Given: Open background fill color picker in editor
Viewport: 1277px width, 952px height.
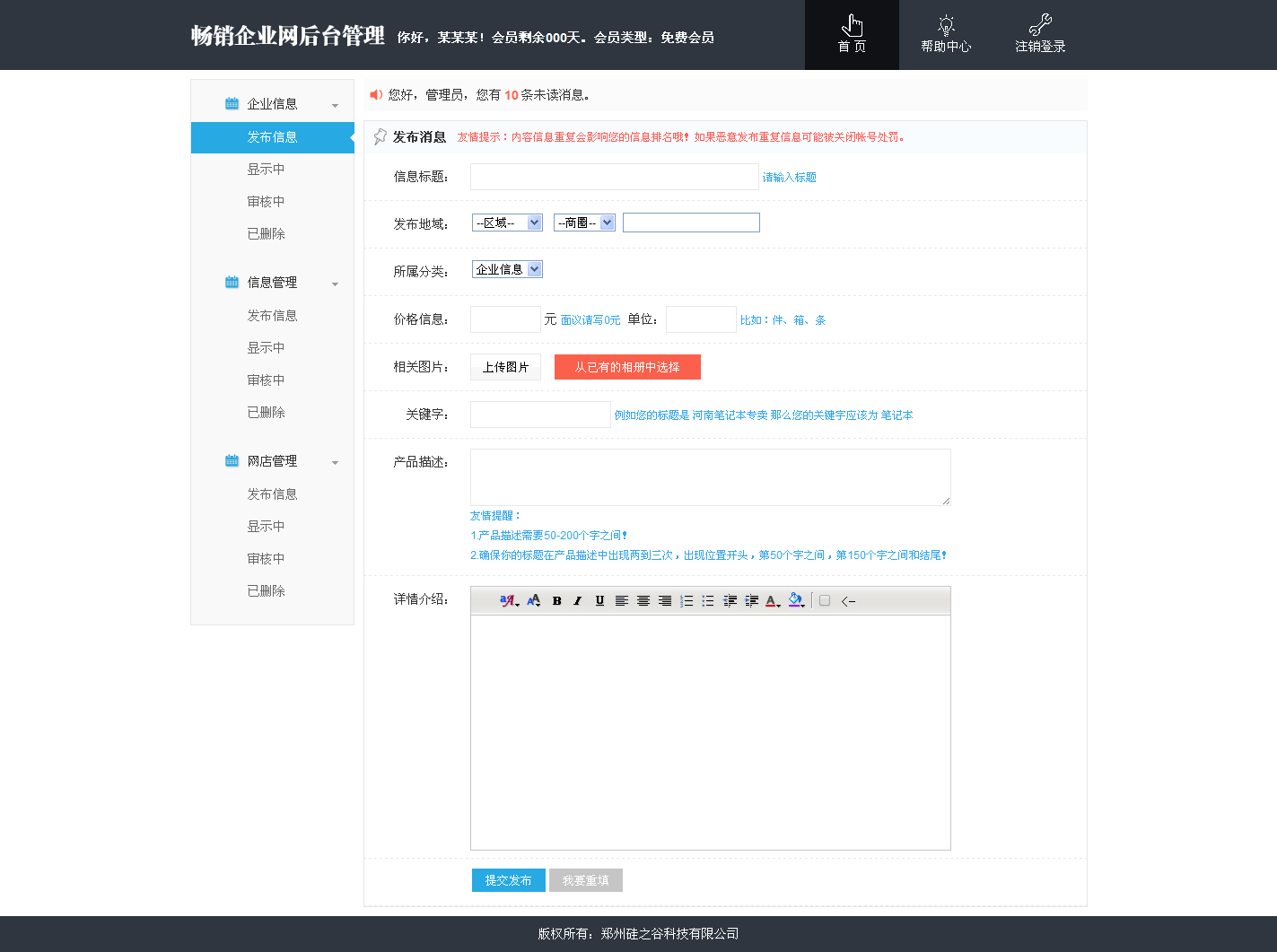Looking at the screenshot, I should [x=796, y=600].
